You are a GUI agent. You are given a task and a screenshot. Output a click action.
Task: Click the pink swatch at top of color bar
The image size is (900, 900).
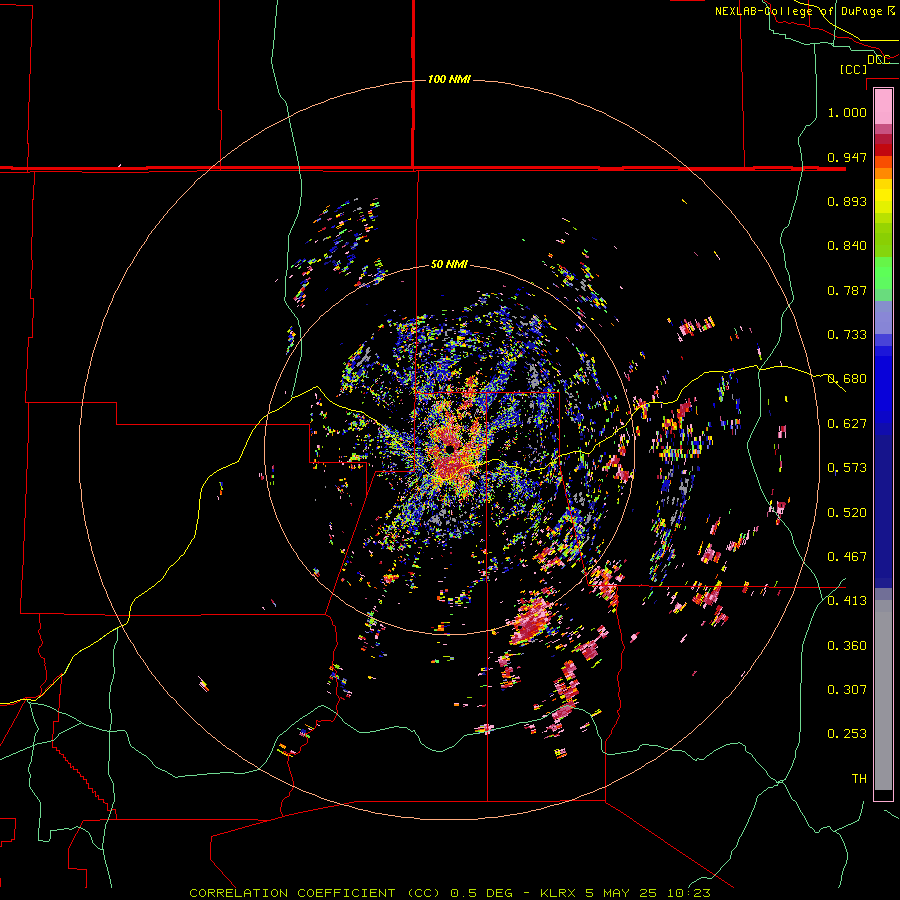[883, 106]
